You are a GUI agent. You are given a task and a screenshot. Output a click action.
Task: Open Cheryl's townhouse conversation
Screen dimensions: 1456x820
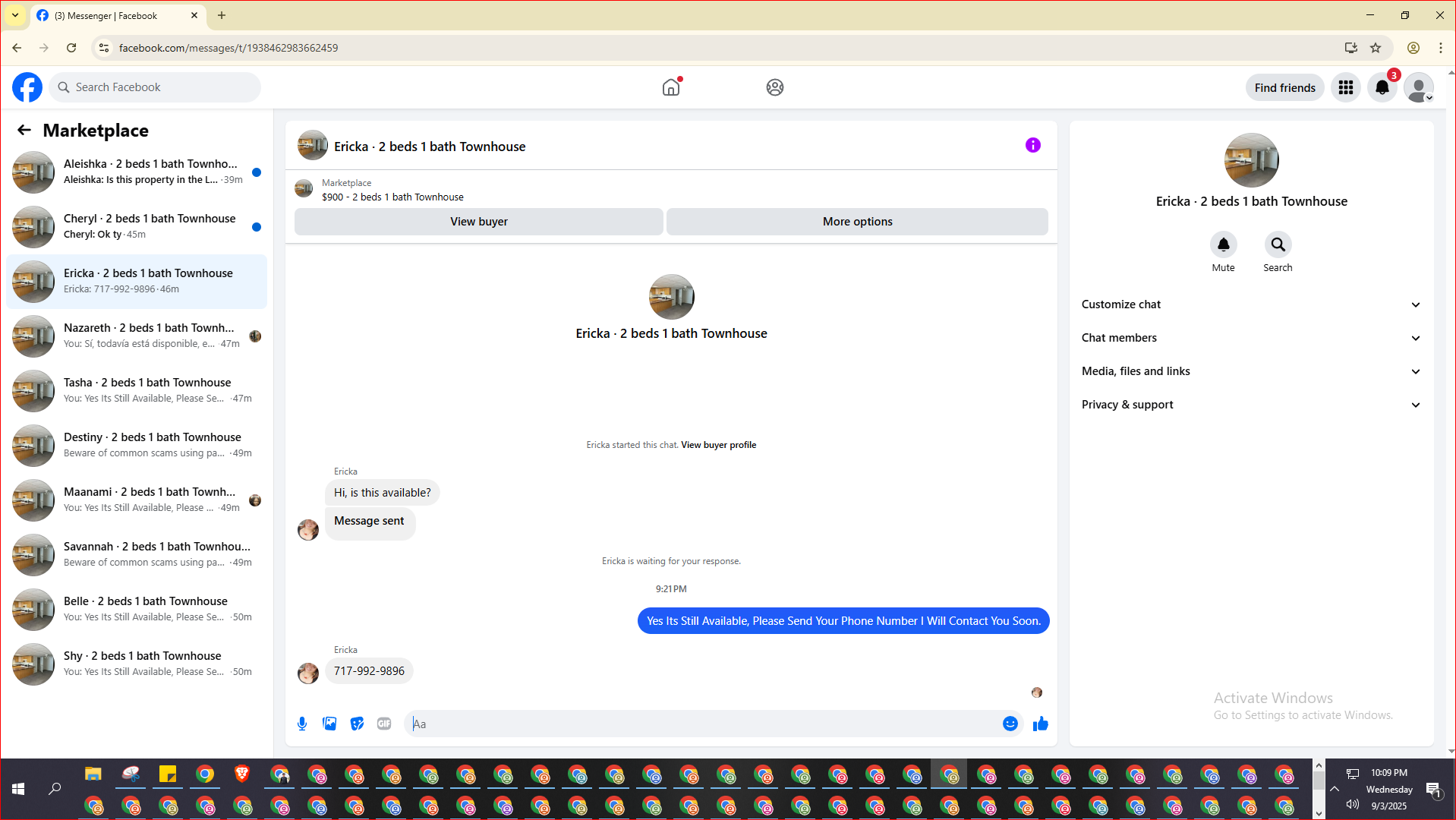click(137, 227)
